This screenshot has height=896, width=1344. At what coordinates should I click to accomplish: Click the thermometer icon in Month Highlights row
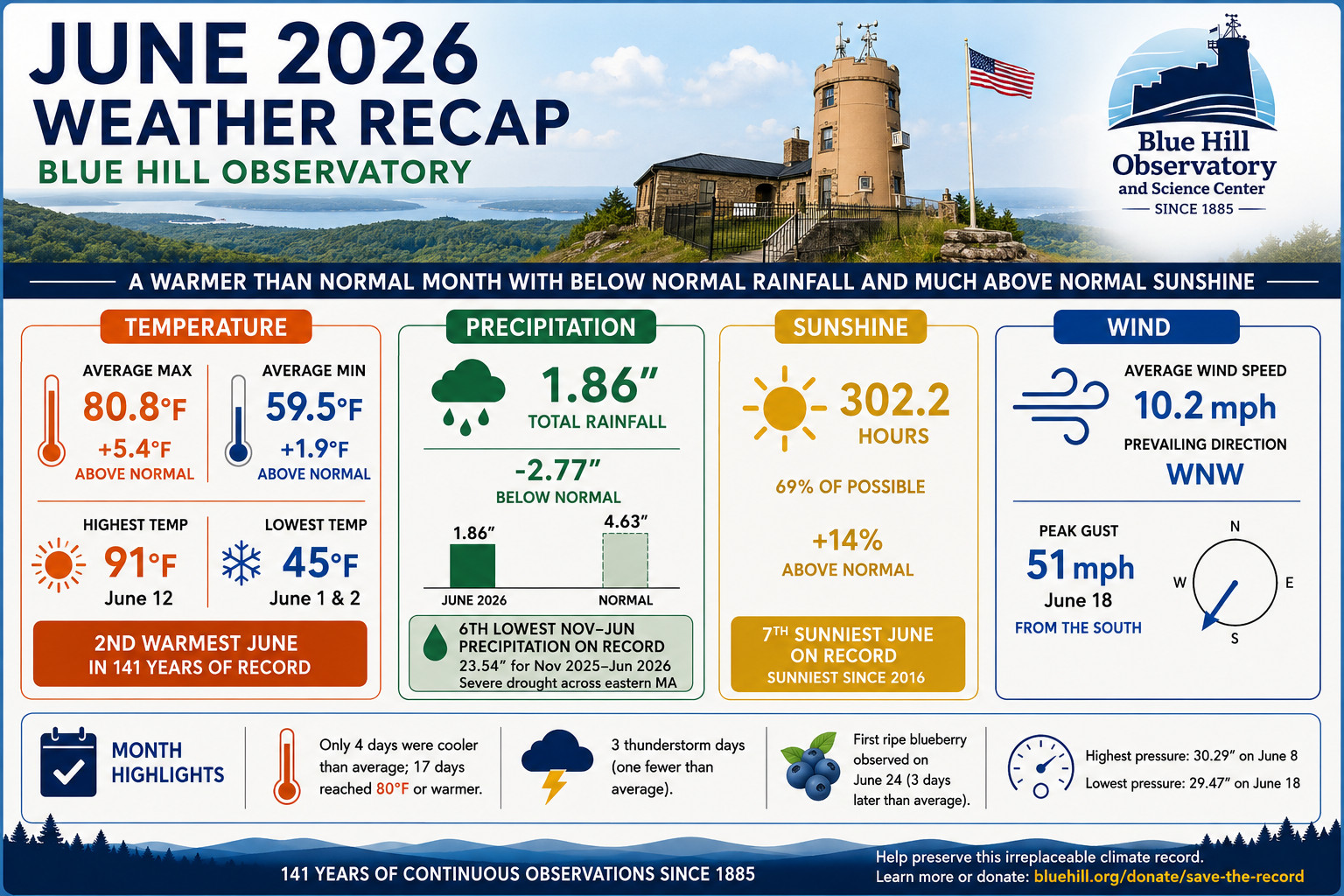pyautogui.click(x=286, y=766)
